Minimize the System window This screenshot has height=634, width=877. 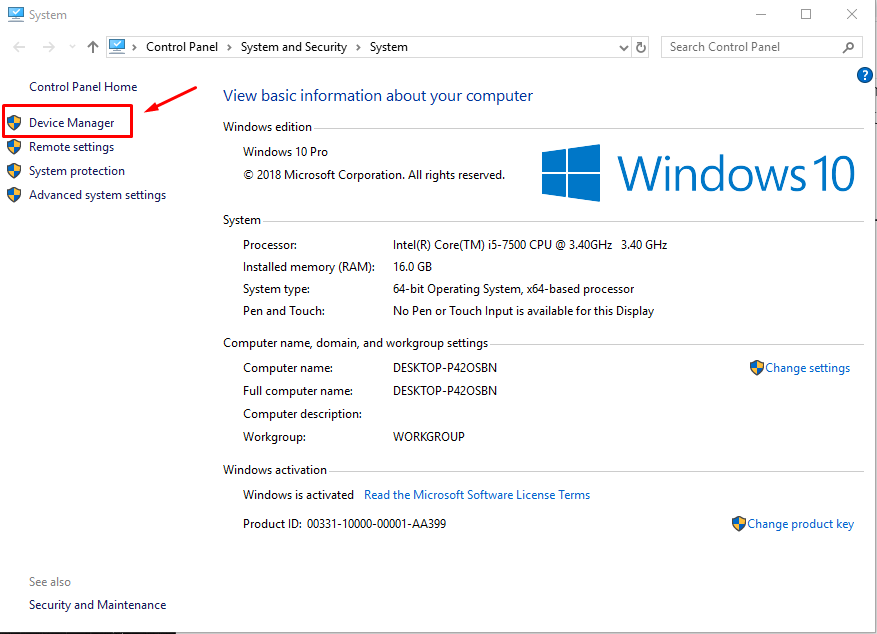[761, 15]
